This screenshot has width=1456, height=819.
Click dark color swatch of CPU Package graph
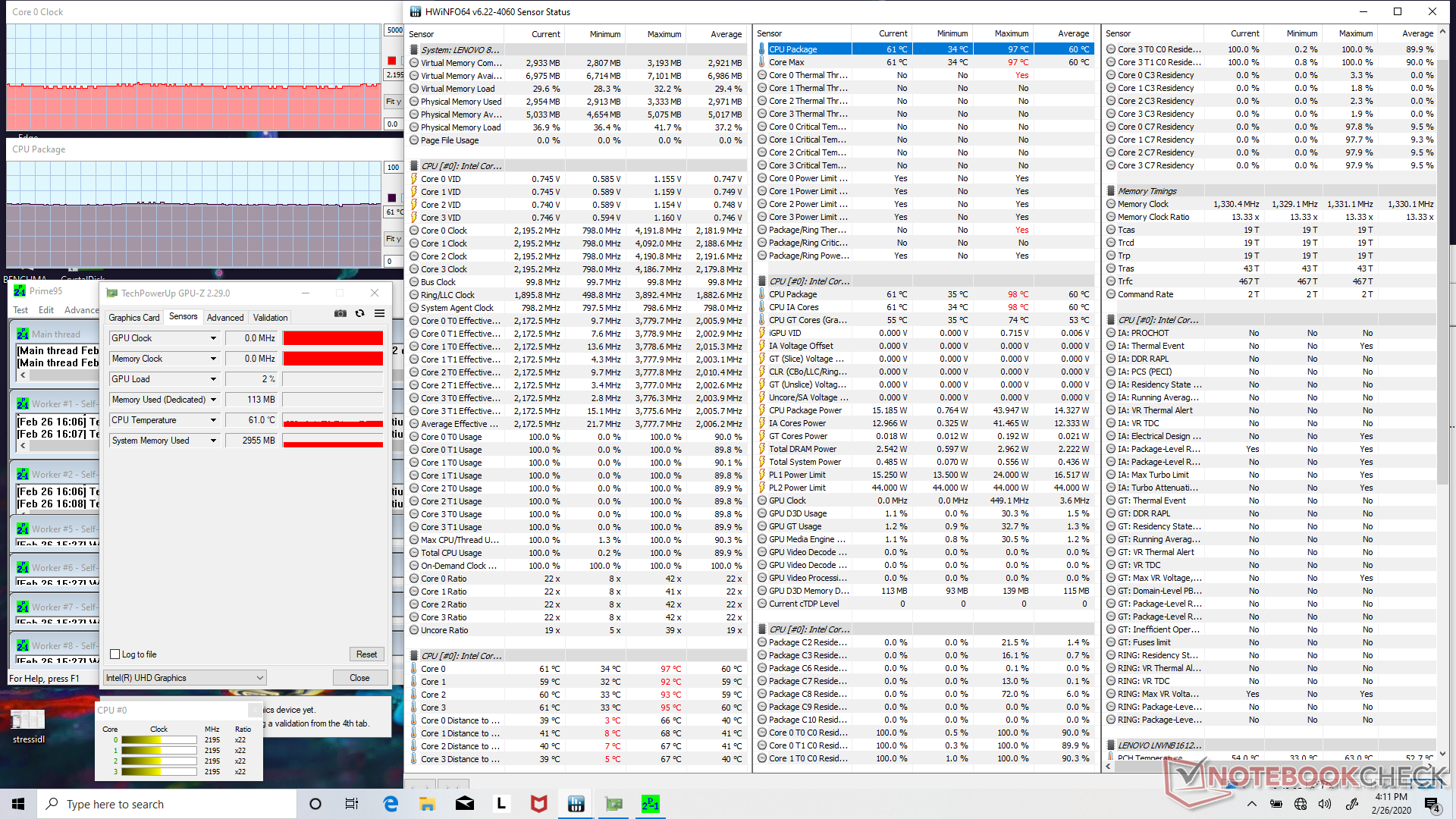391,198
